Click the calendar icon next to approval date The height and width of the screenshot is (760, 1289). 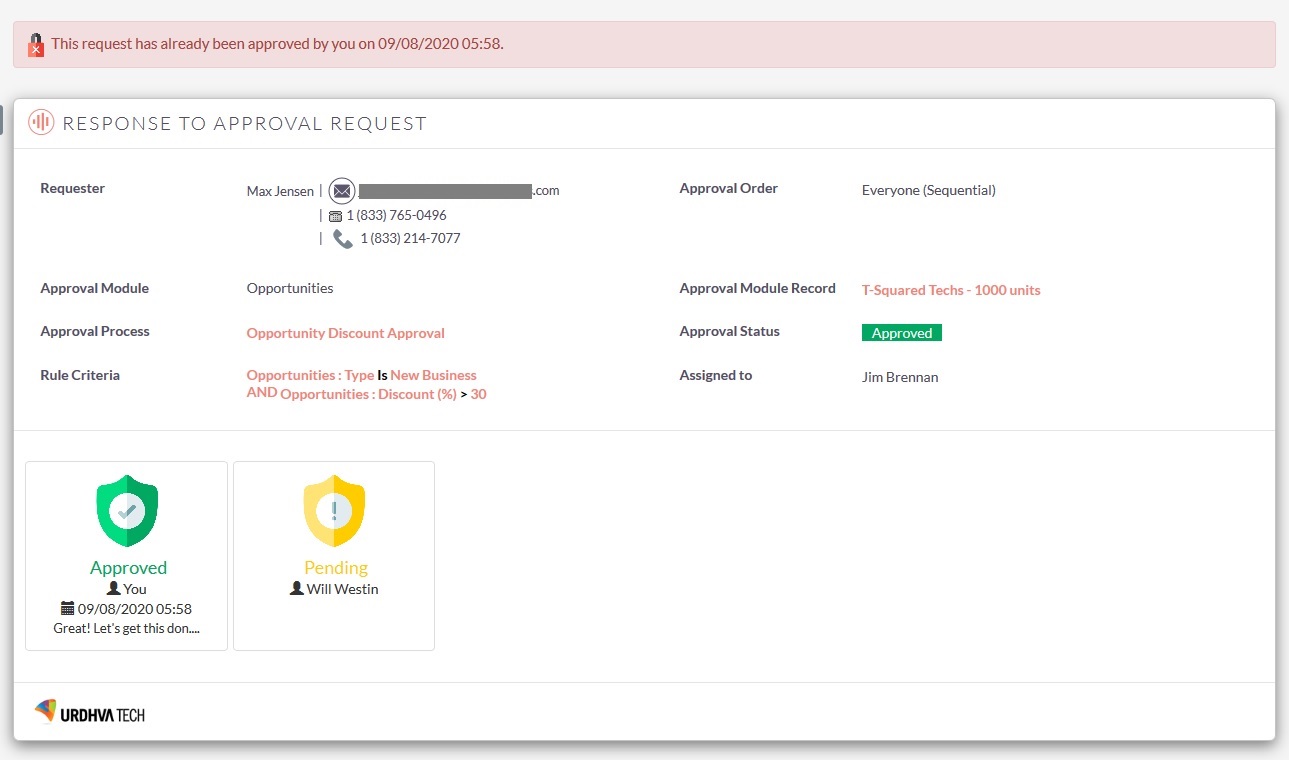pos(67,609)
